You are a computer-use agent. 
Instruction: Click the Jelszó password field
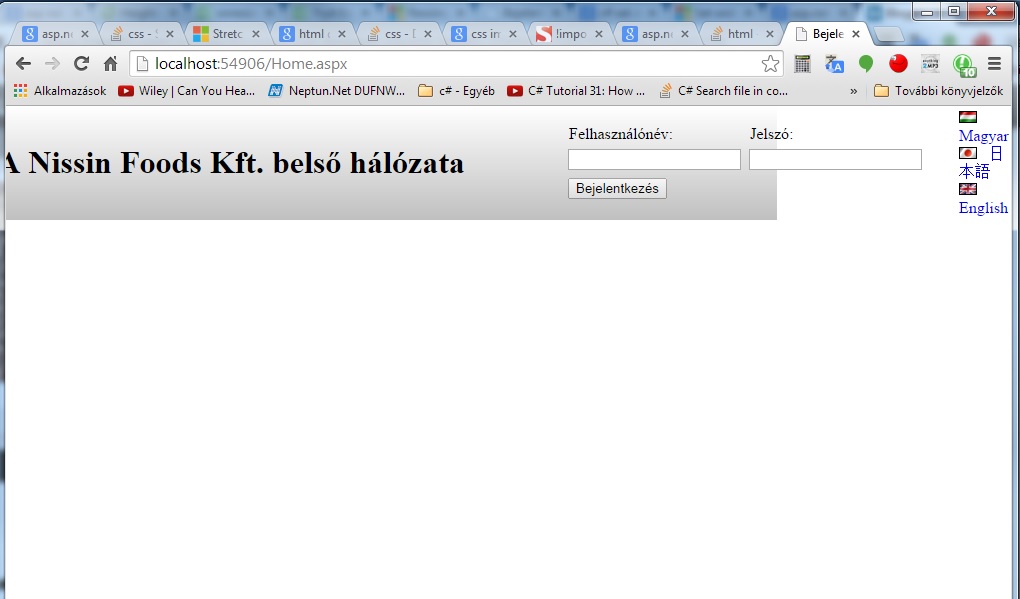pos(835,159)
